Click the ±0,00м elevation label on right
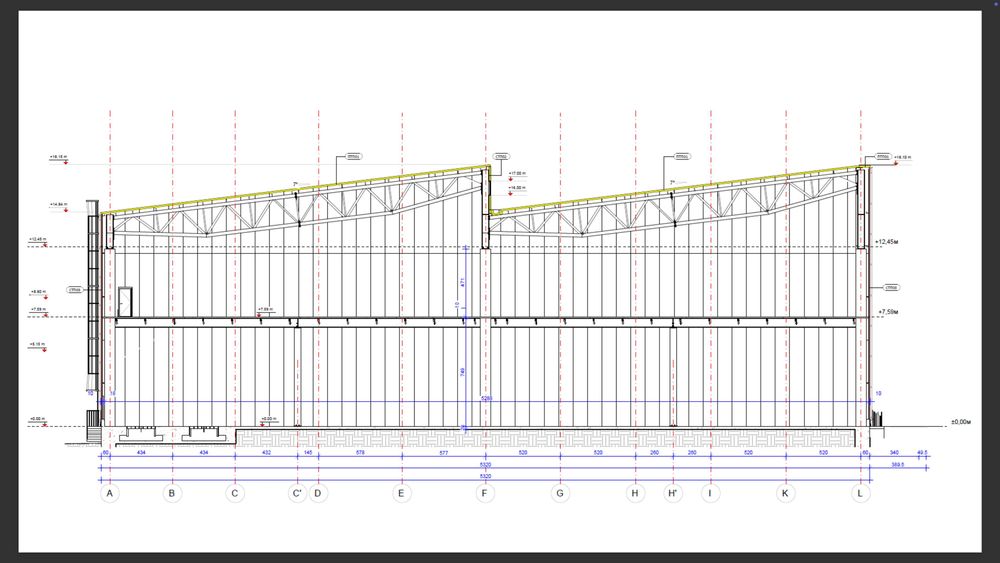The width and height of the screenshot is (1000, 563). click(960, 422)
